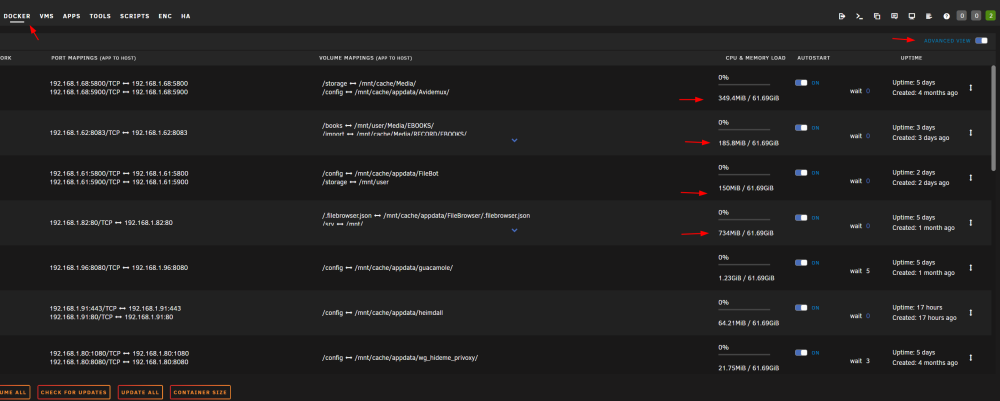Screen dimensions: 1000x401
Task: Click the reorder arrows on the wg_hideme_privoxy row
Action: click(971, 357)
